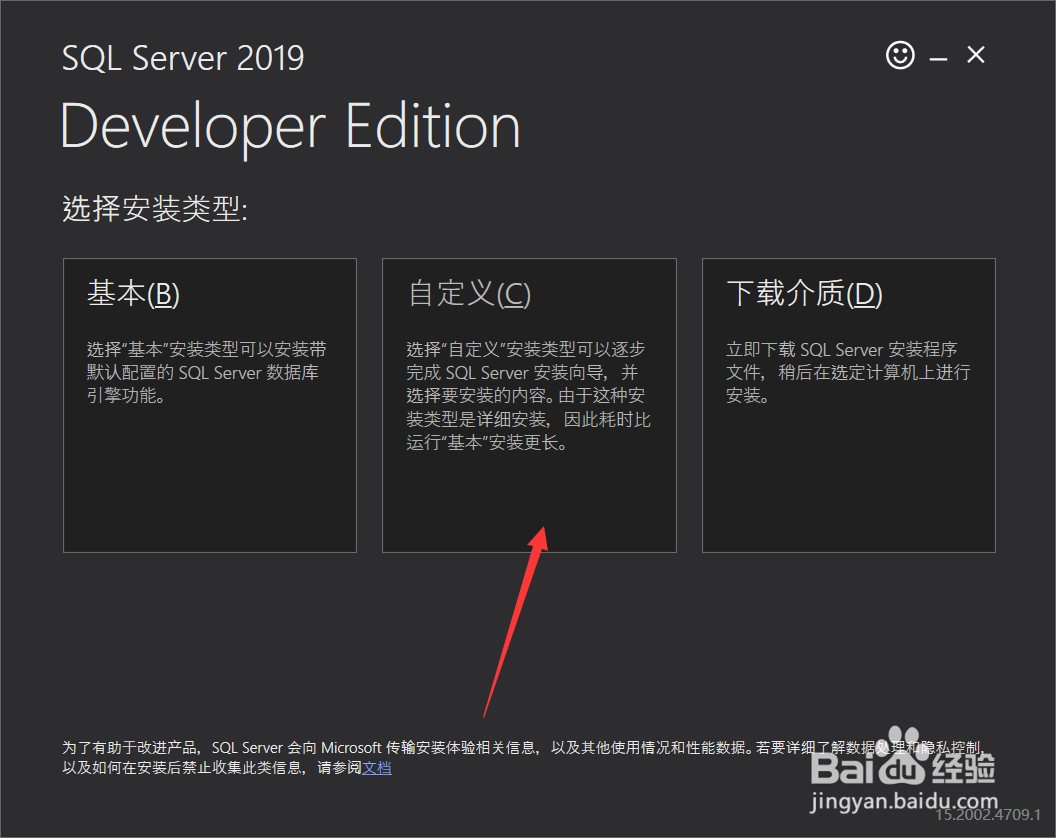Image resolution: width=1056 pixels, height=838 pixels.
Task: Click the 'SQL Server 2019' title text
Action: click(183, 58)
